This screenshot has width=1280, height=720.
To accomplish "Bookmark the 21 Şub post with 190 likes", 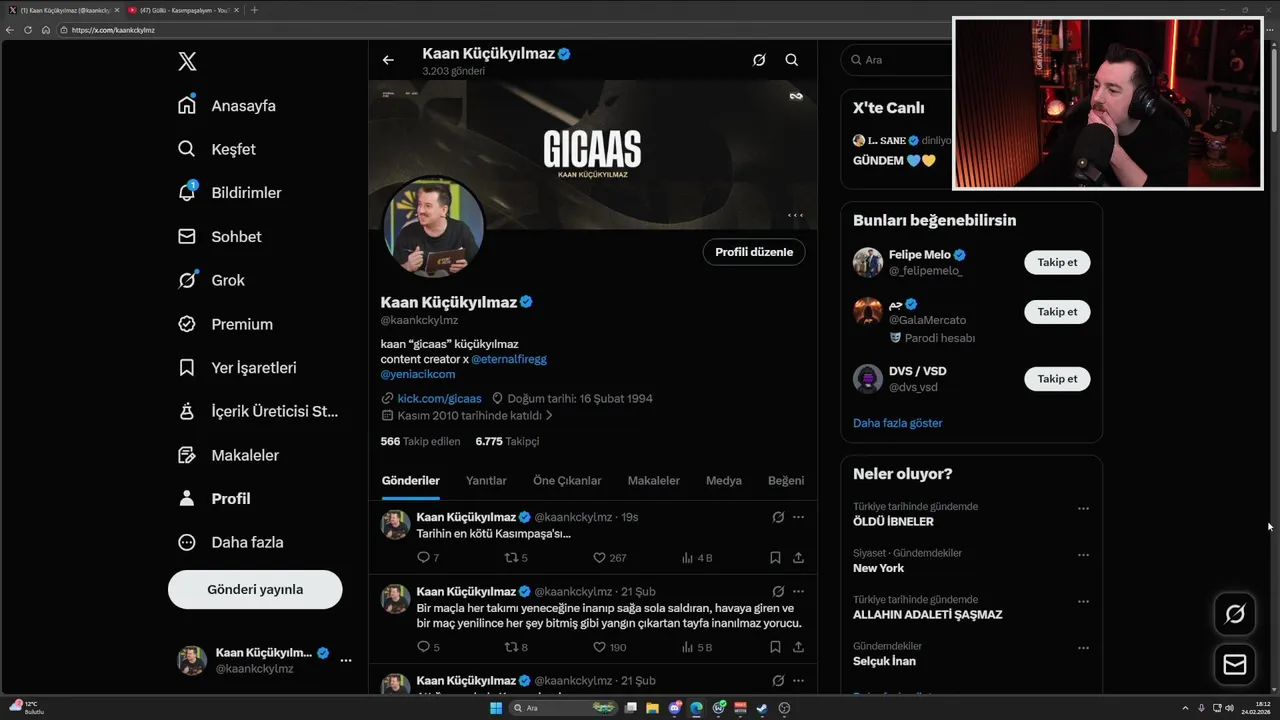I will [775, 647].
